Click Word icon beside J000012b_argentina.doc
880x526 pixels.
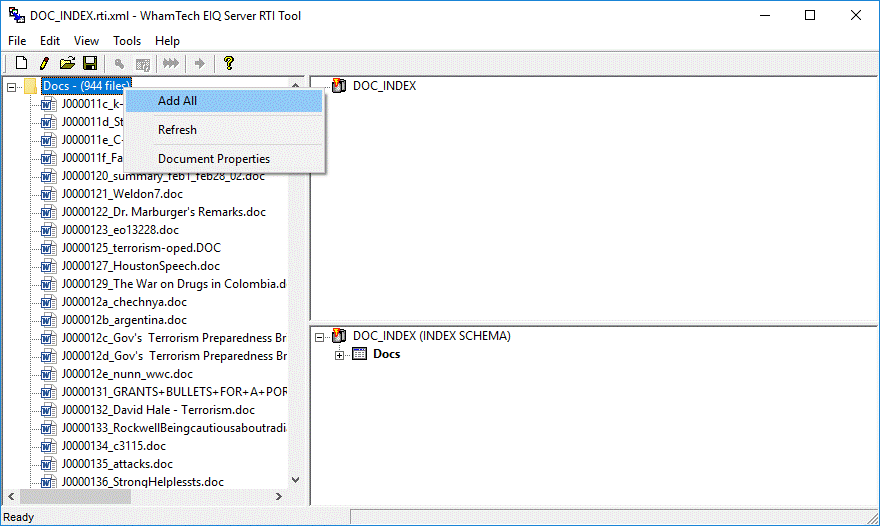click(x=49, y=320)
